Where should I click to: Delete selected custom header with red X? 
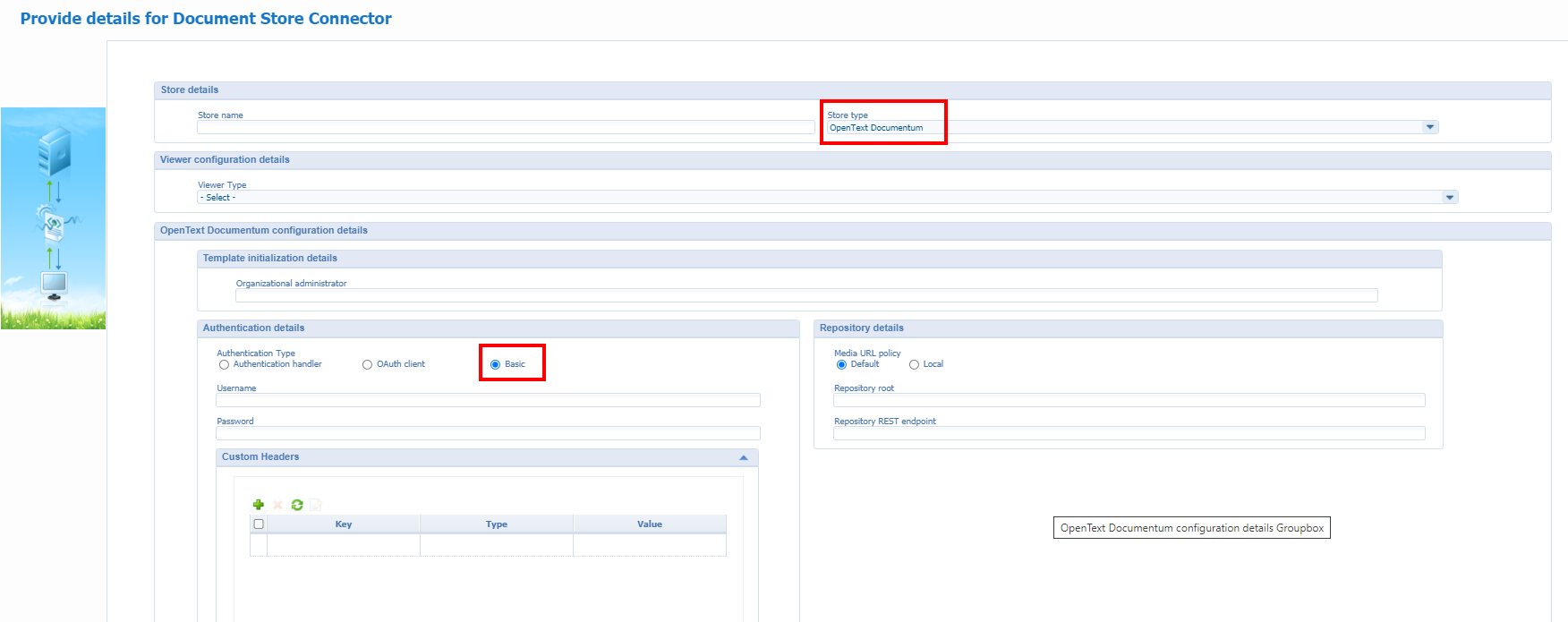(x=277, y=505)
